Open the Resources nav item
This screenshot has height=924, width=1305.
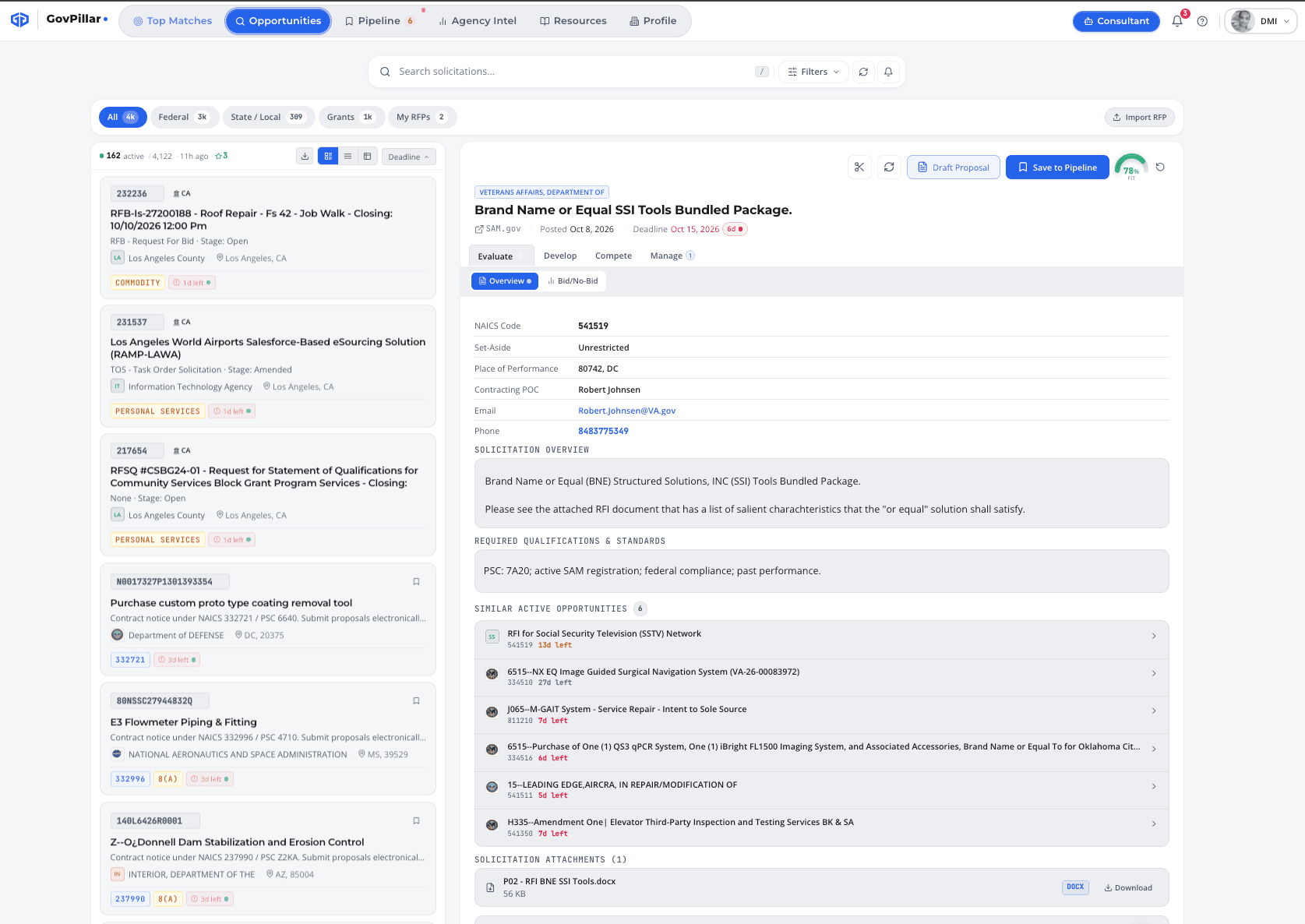click(573, 21)
